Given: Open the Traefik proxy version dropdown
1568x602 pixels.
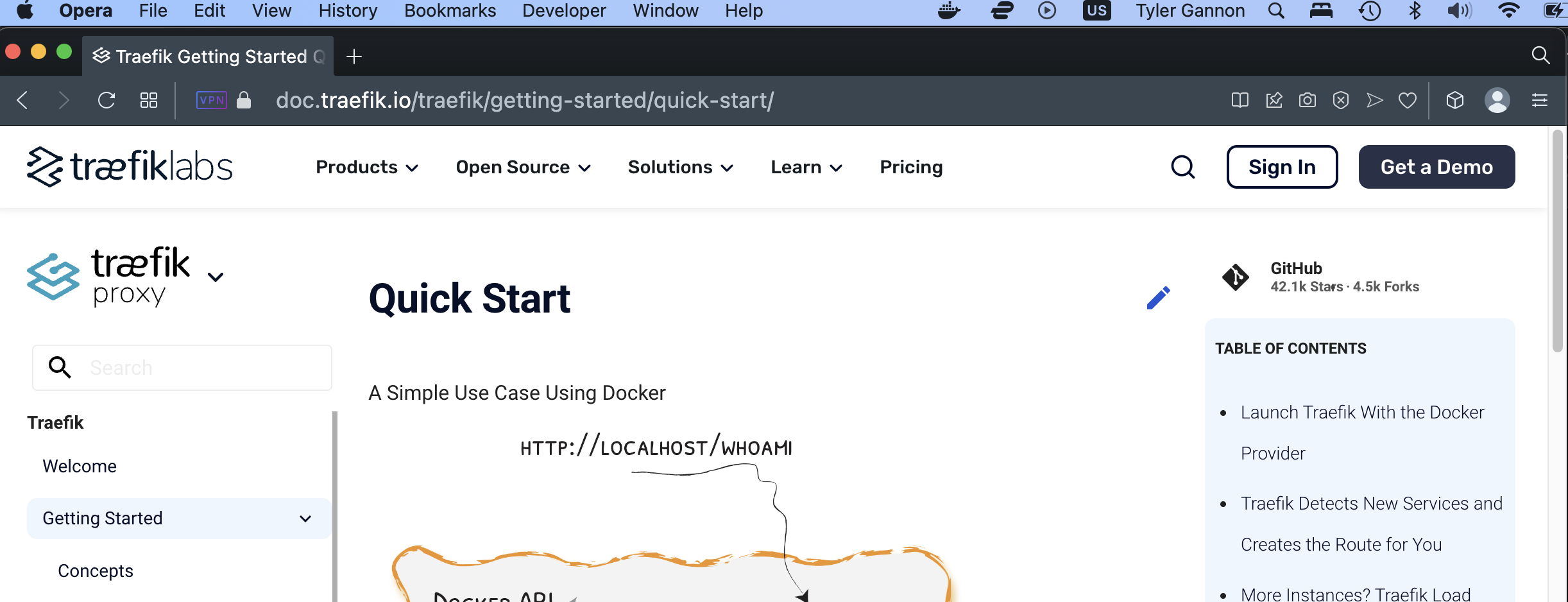Looking at the screenshot, I should click(216, 276).
